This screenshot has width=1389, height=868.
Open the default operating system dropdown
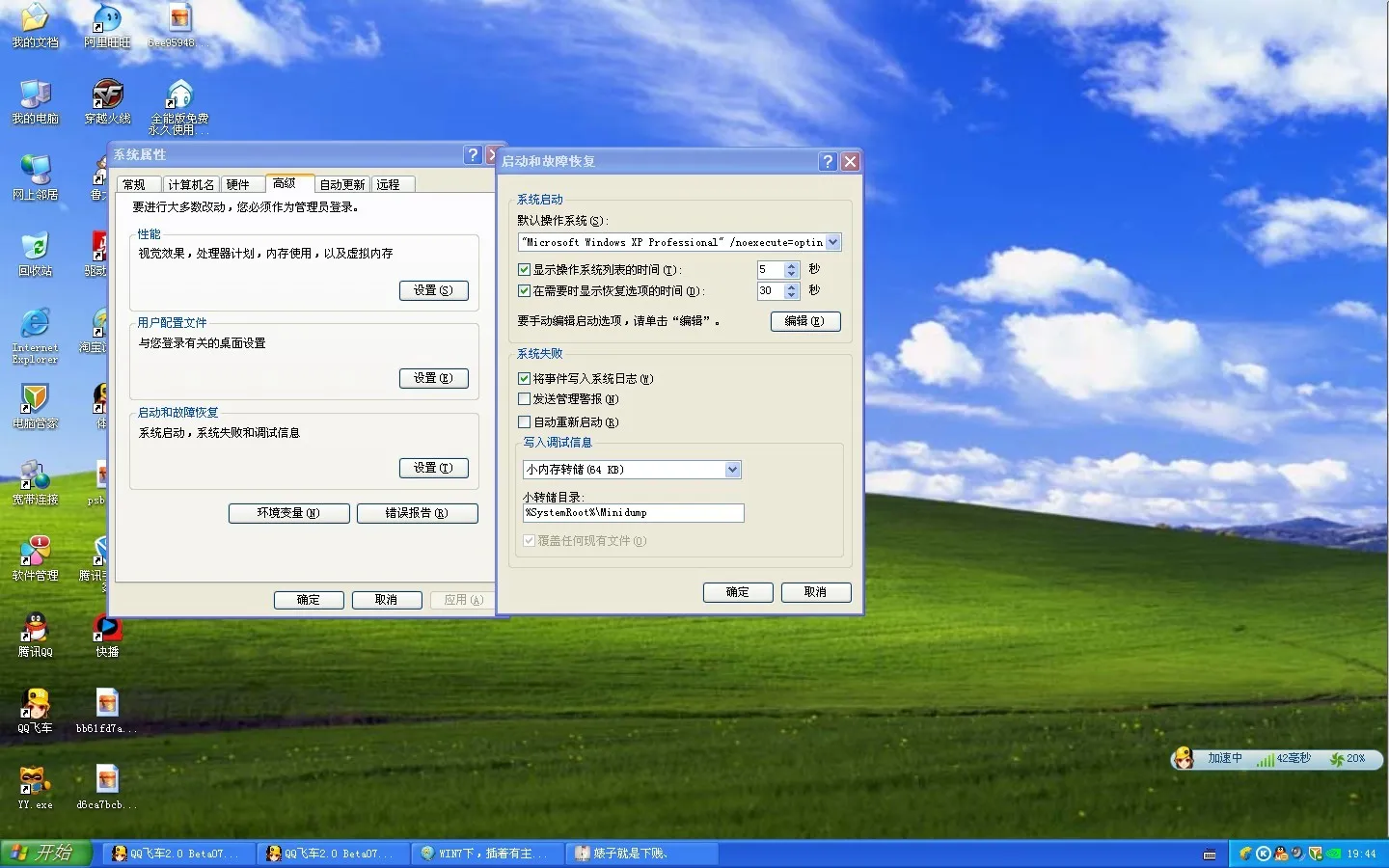click(833, 242)
